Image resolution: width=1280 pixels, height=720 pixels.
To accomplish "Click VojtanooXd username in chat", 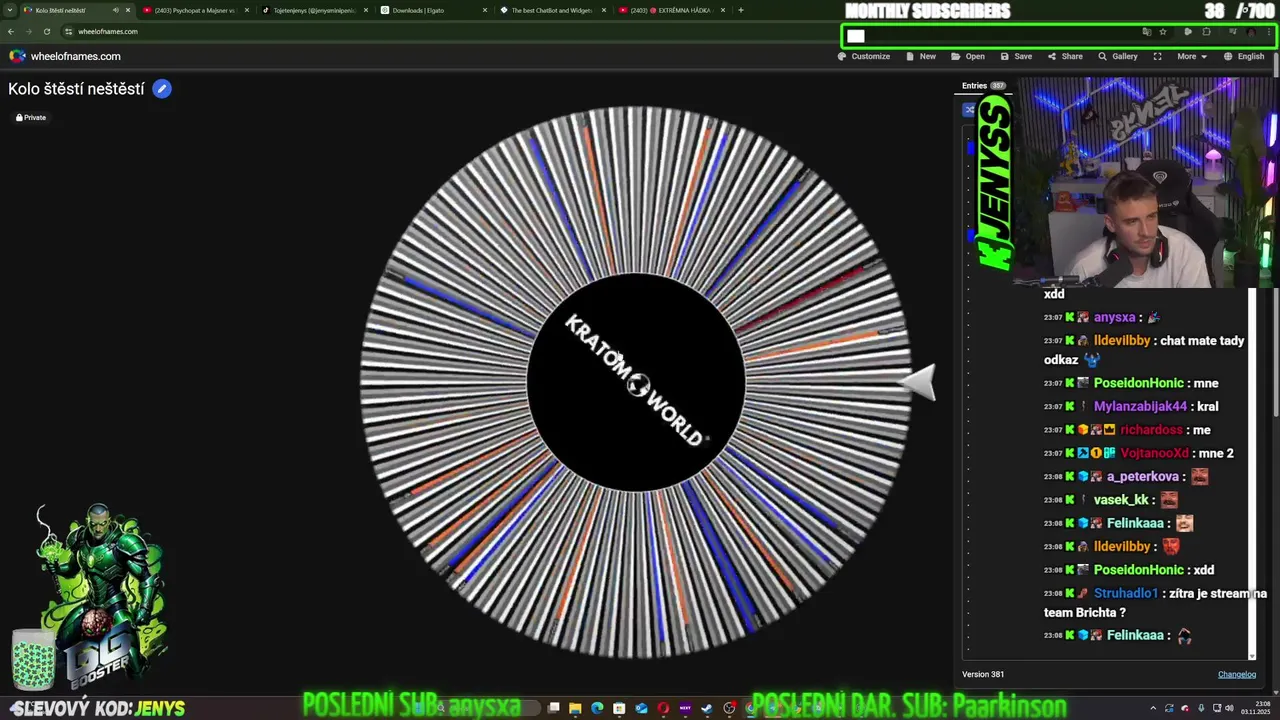I will [1154, 453].
